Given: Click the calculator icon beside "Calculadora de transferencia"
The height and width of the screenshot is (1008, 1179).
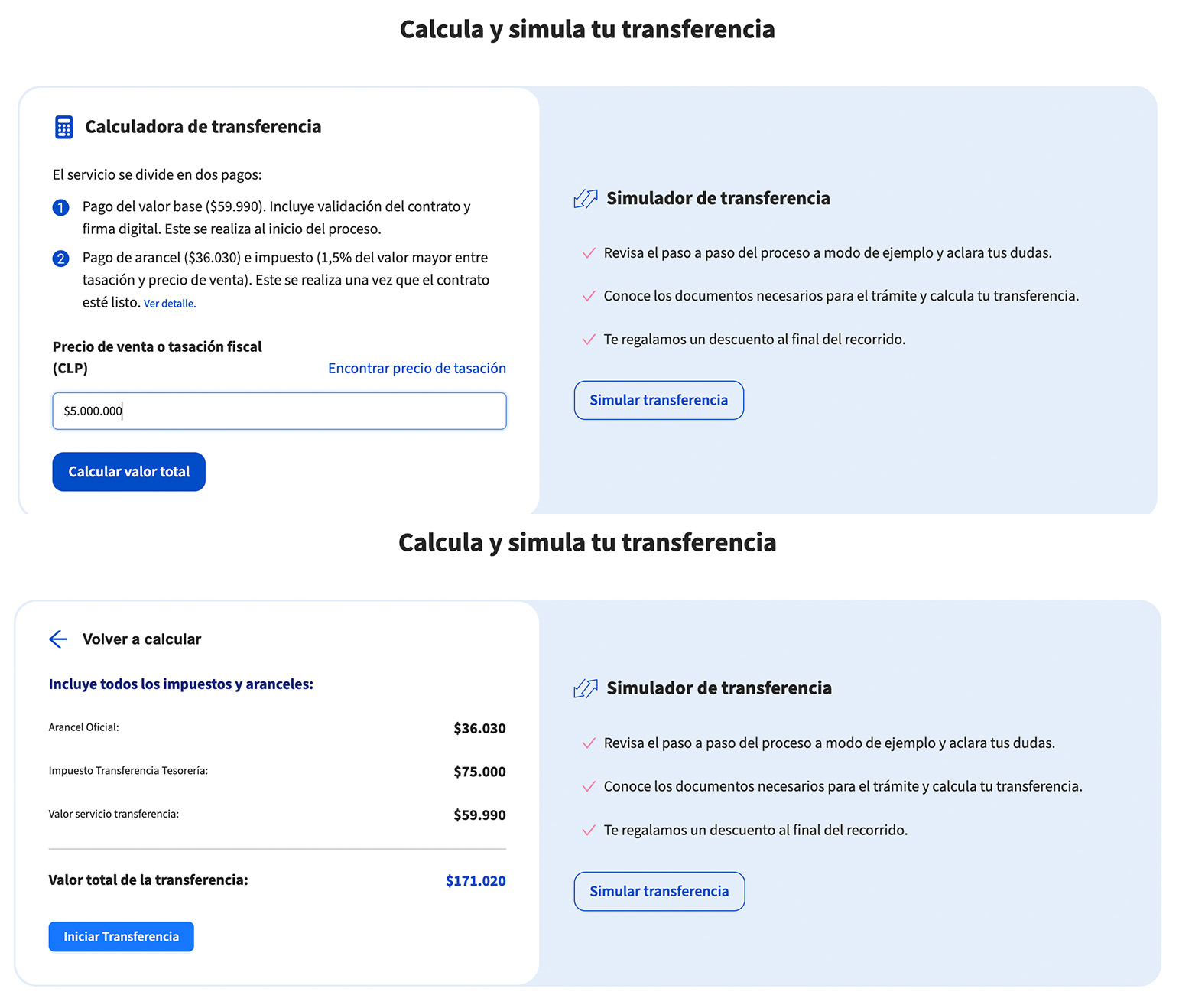Looking at the screenshot, I should pyautogui.click(x=63, y=126).
